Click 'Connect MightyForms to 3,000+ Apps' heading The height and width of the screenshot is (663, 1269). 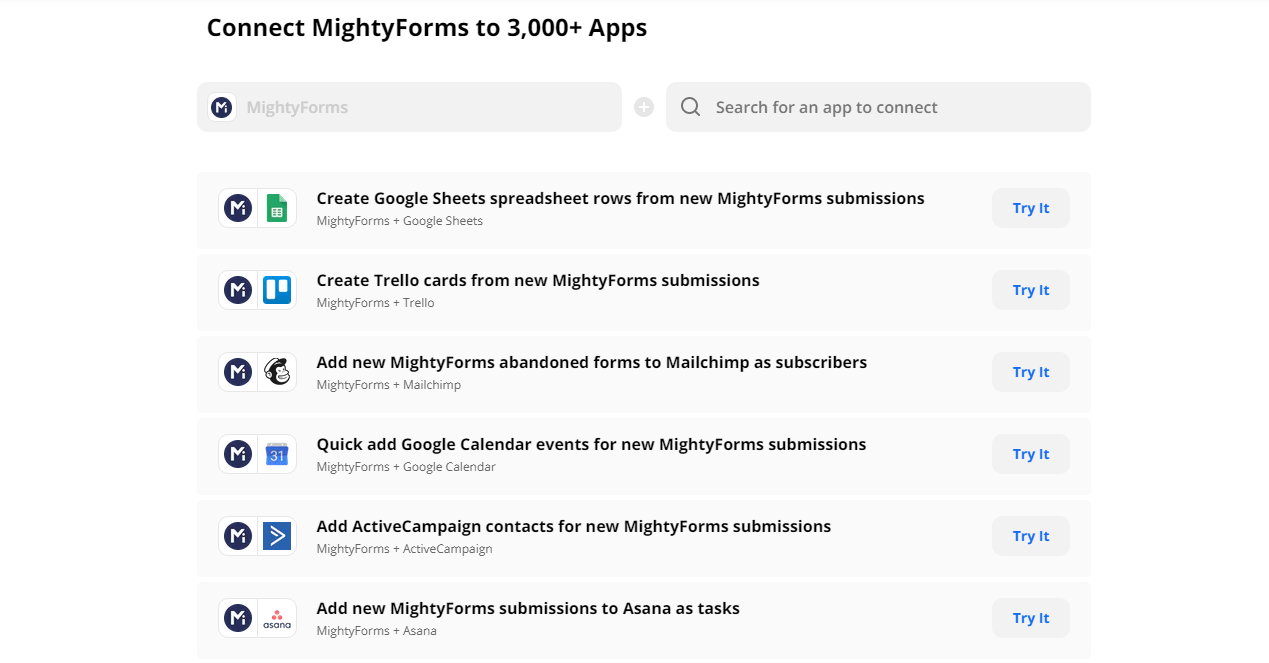tap(427, 28)
